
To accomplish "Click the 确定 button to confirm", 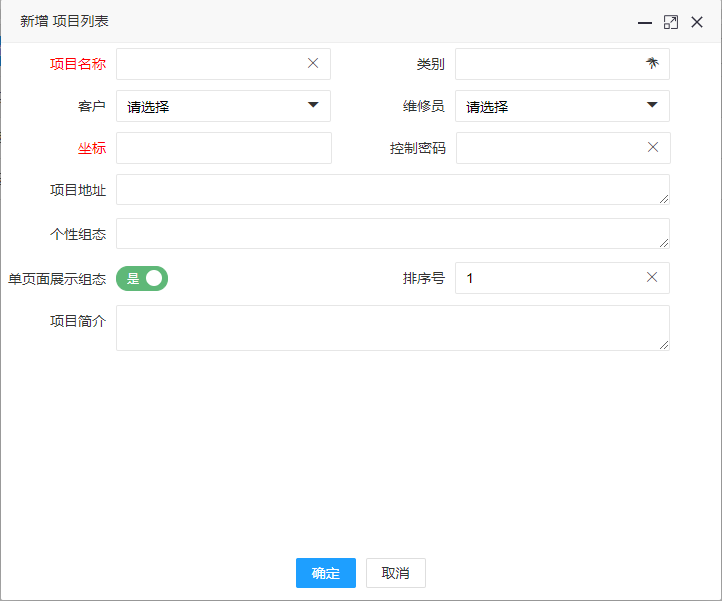I will point(326,573).
